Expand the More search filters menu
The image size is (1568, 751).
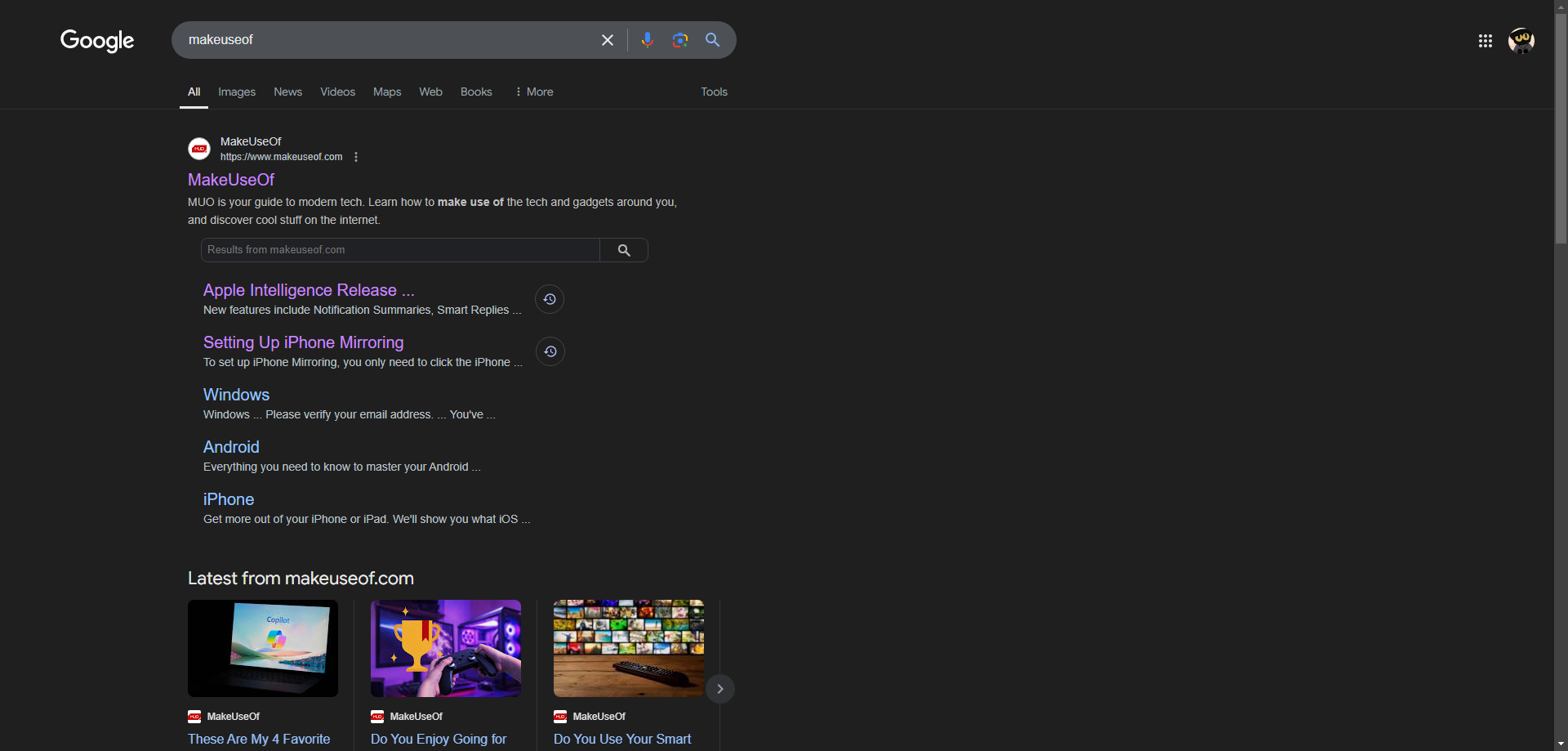534,92
